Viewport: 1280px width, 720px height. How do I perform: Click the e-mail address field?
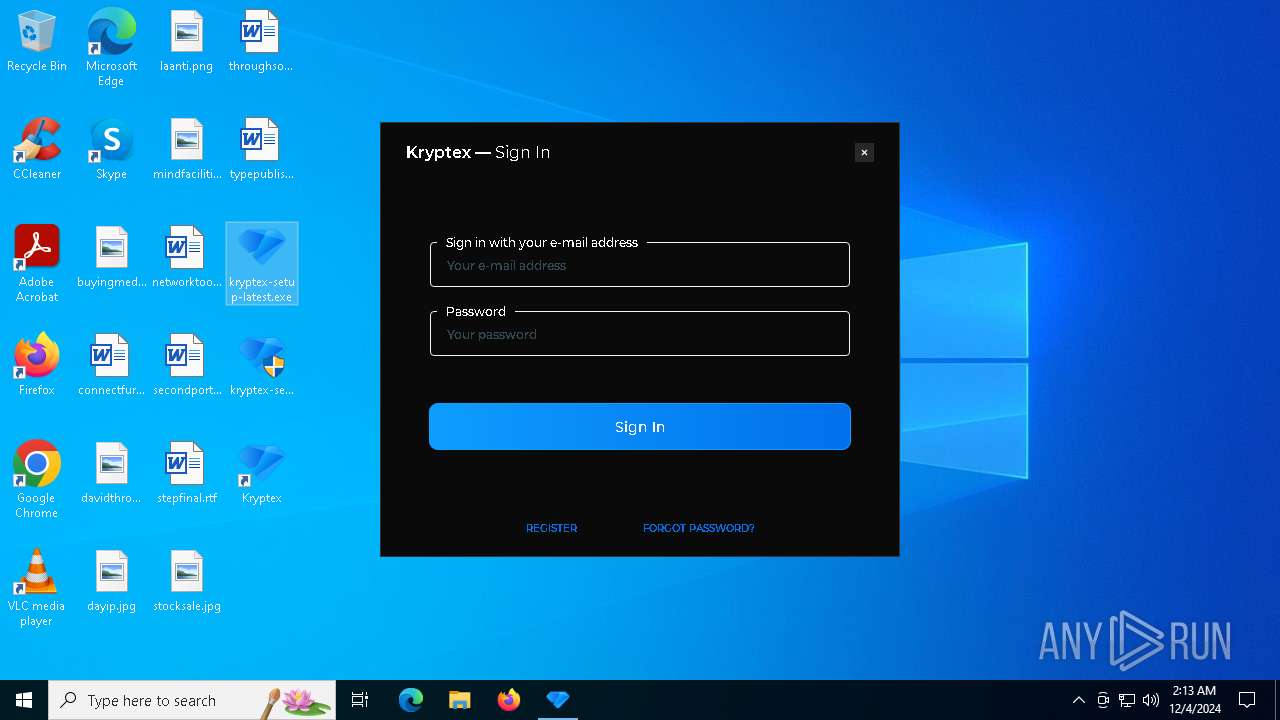point(640,265)
